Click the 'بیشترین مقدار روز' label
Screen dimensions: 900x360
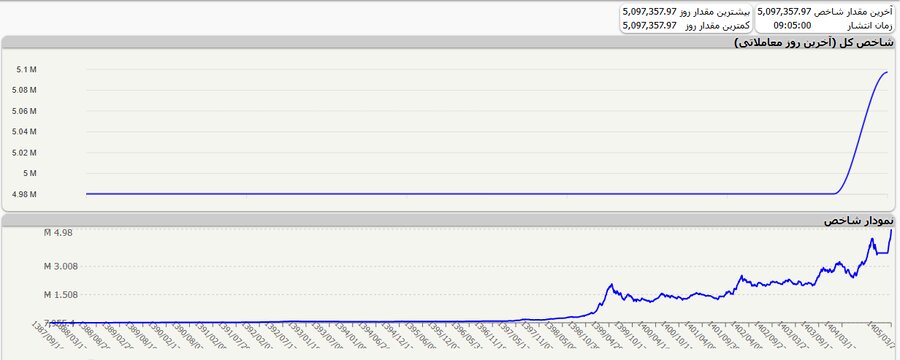click(714, 11)
